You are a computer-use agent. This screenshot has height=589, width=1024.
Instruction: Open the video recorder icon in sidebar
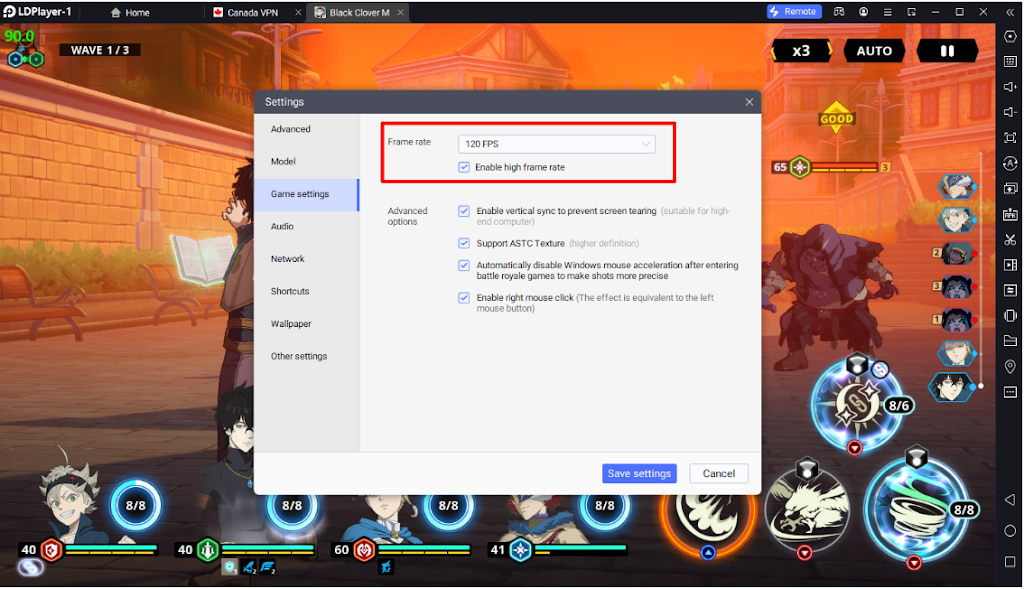[1010, 265]
